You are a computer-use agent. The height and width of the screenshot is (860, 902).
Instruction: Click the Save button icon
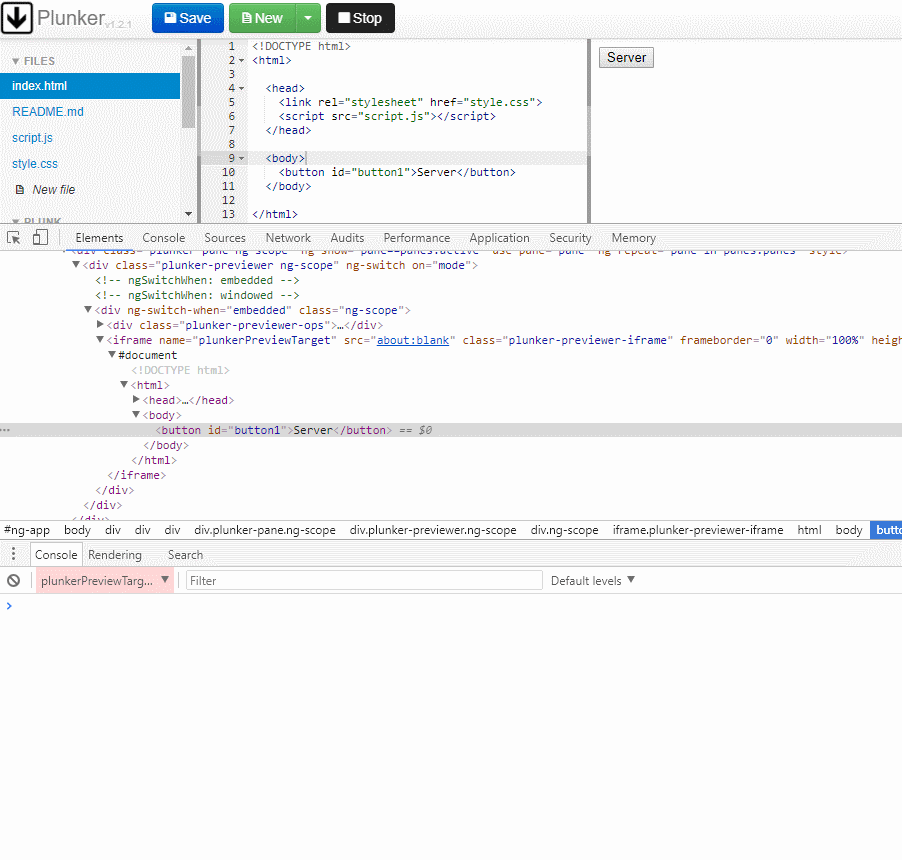pyautogui.click(x=172, y=17)
